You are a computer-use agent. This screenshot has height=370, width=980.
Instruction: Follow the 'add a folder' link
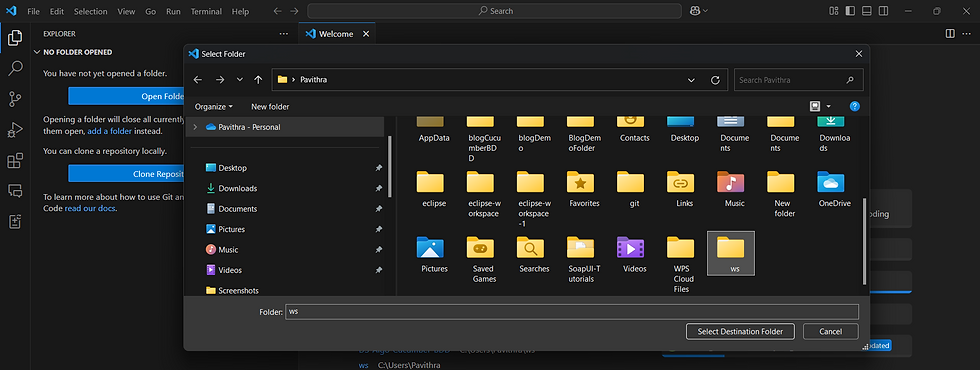[109, 131]
